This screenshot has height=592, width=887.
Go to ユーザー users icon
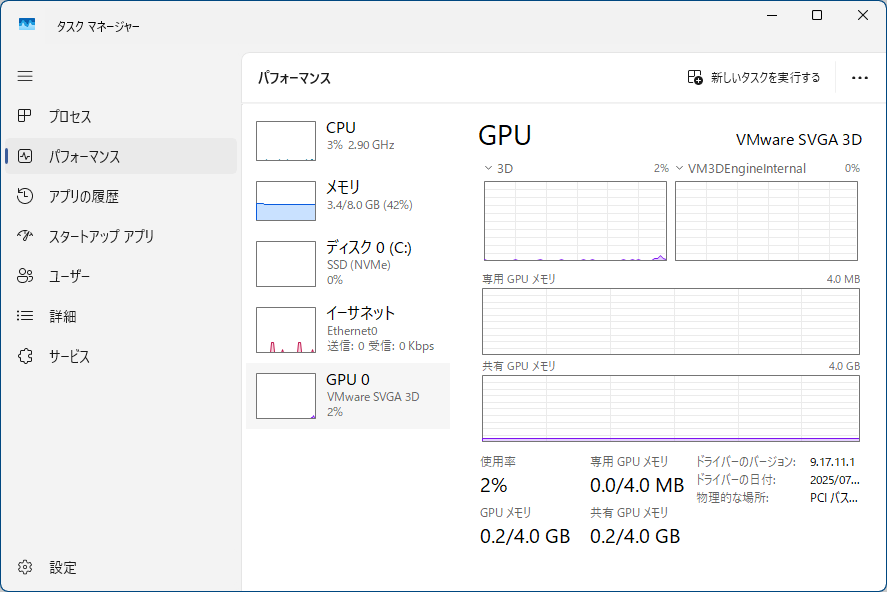click(x=26, y=276)
